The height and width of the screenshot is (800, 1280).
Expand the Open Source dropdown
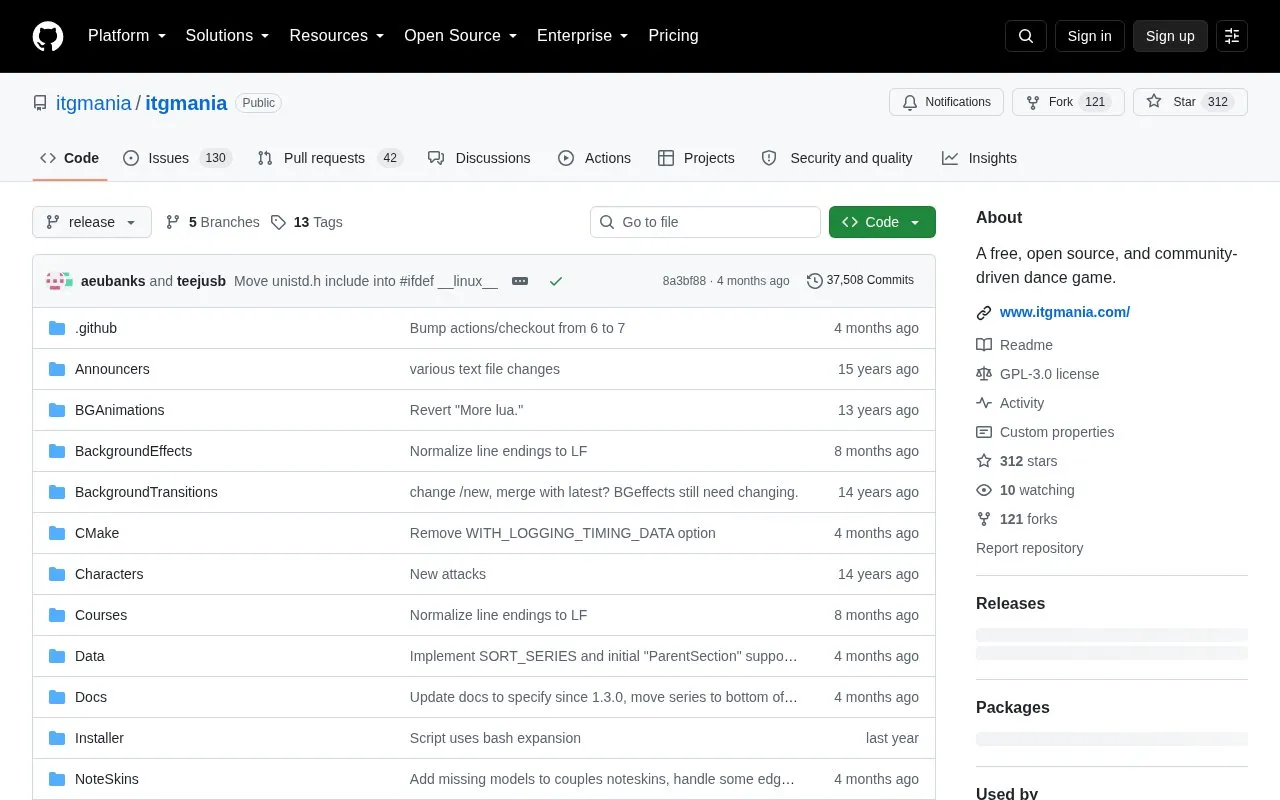point(461,36)
